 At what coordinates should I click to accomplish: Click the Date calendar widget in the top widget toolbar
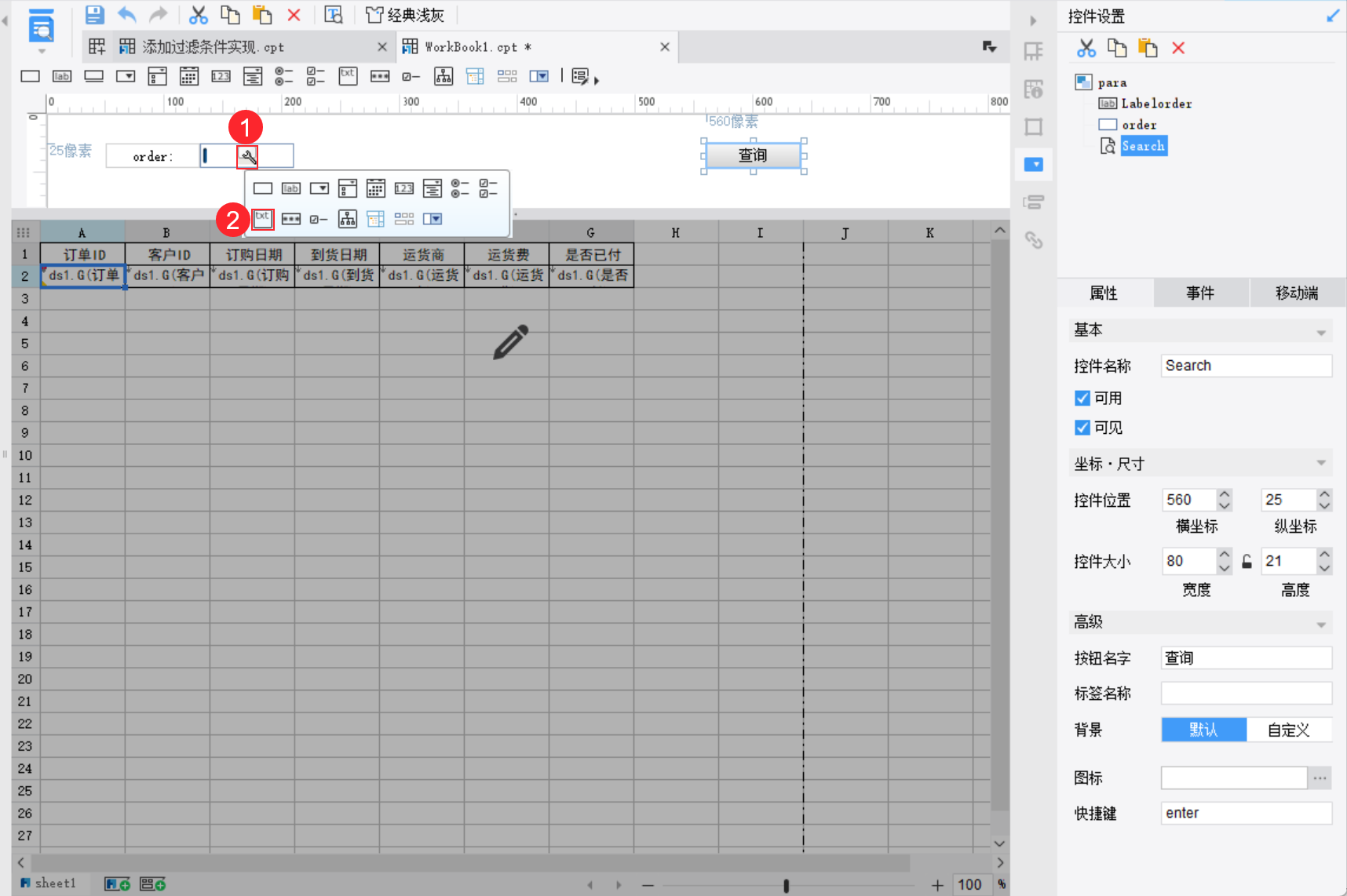coord(189,76)
